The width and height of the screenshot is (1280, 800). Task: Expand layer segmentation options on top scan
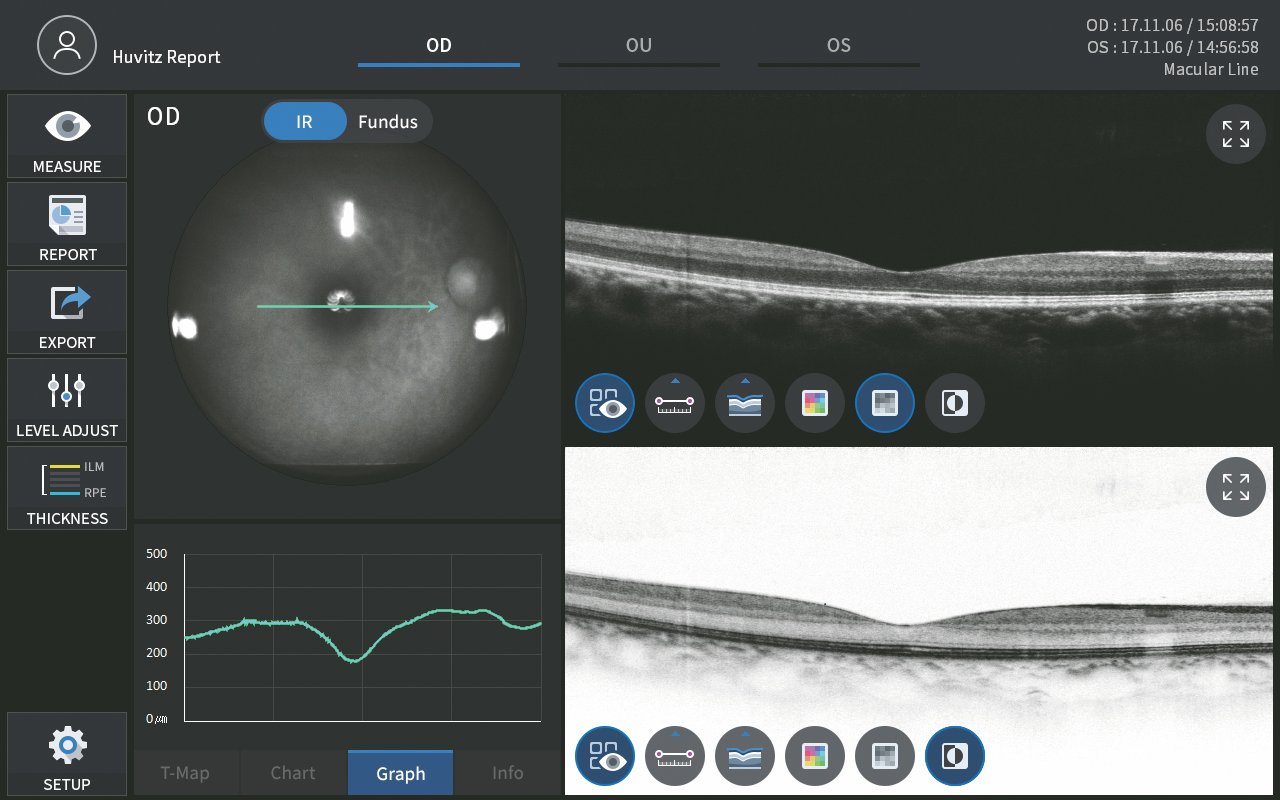745,403
